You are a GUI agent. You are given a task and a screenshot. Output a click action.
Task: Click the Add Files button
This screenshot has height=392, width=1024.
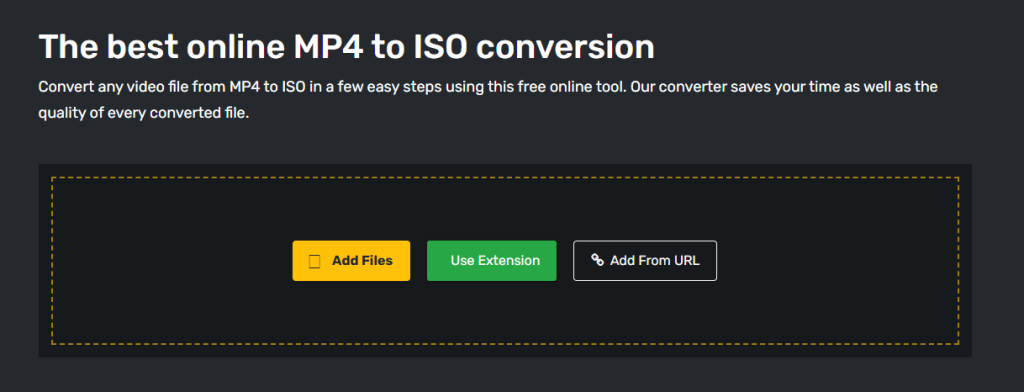click(351, 261)
